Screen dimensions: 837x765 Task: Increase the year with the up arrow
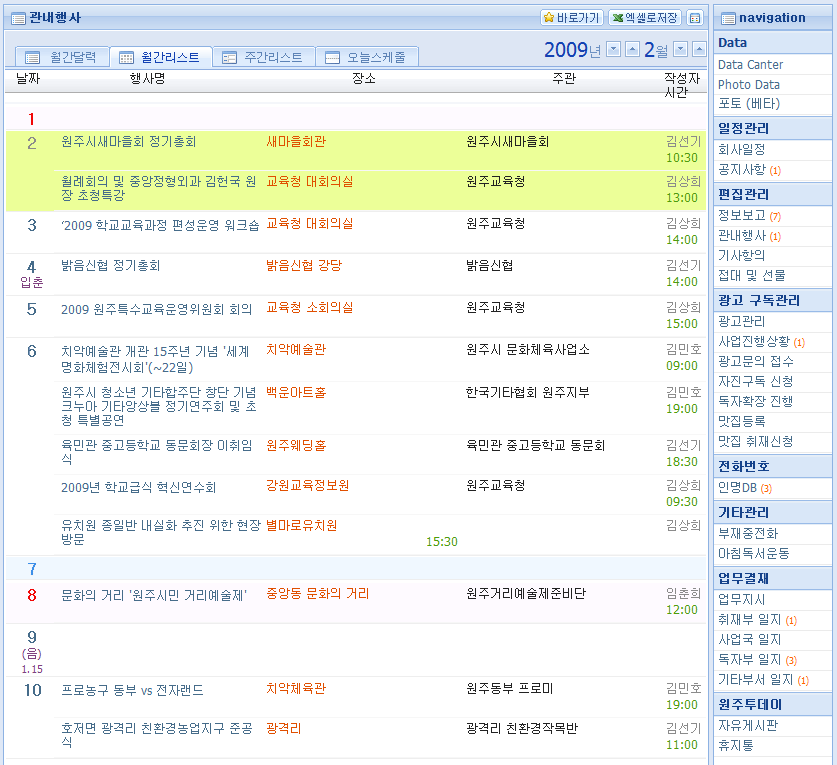(632, 50)
